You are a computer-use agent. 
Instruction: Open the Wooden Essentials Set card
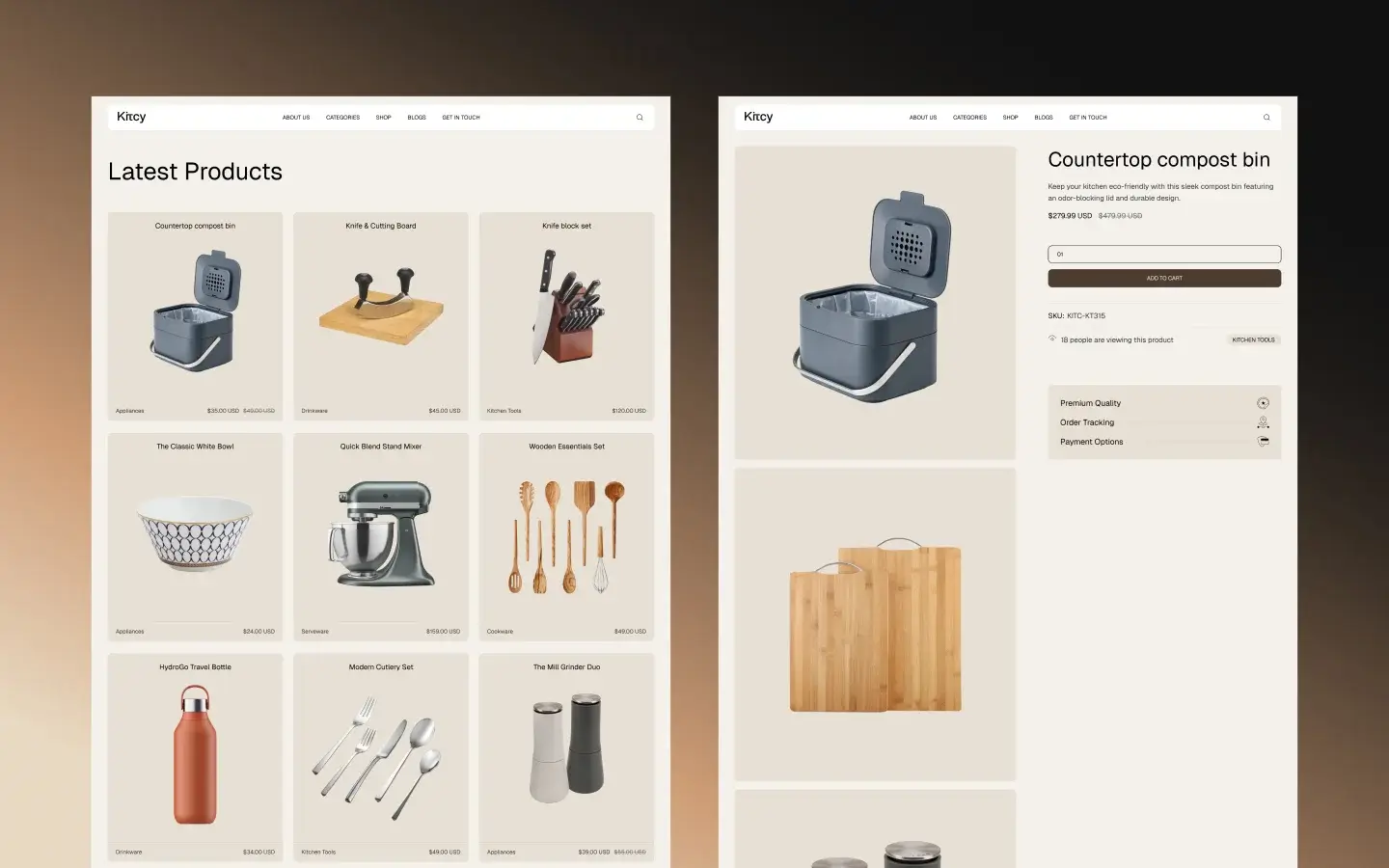pos(566,537)
